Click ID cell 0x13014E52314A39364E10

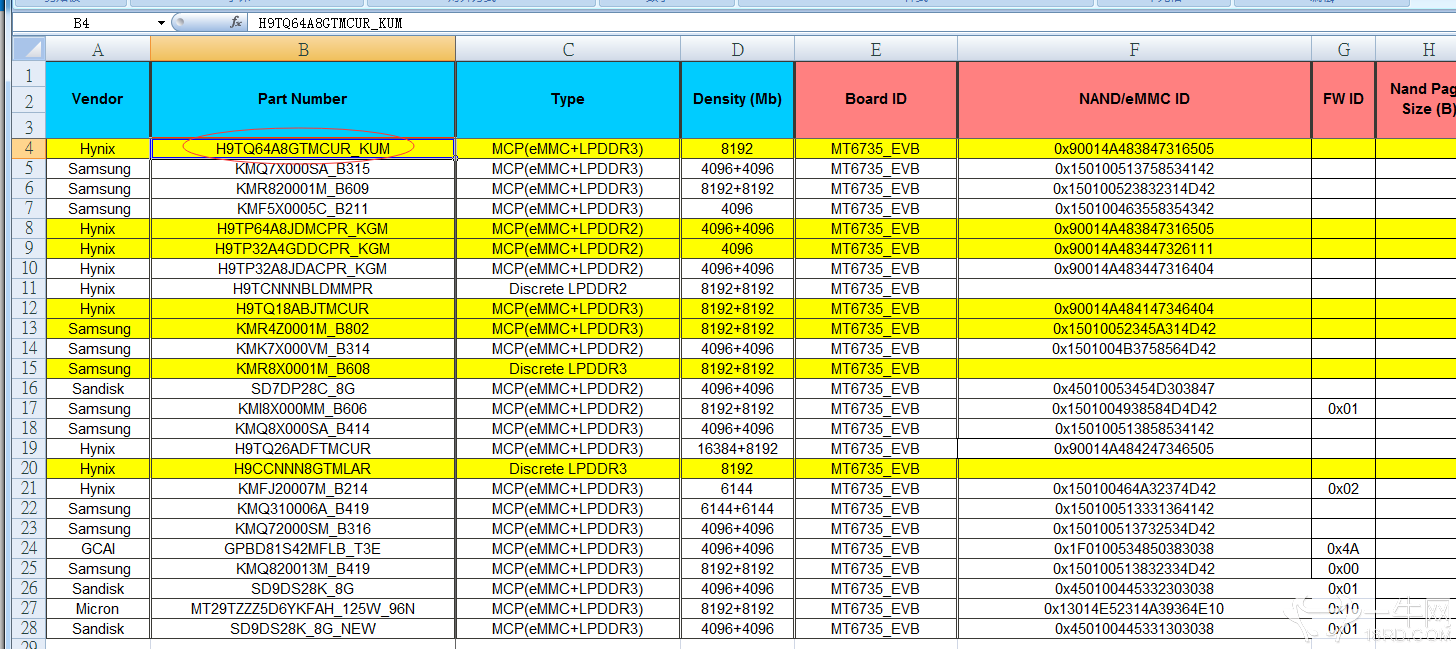1134,609
